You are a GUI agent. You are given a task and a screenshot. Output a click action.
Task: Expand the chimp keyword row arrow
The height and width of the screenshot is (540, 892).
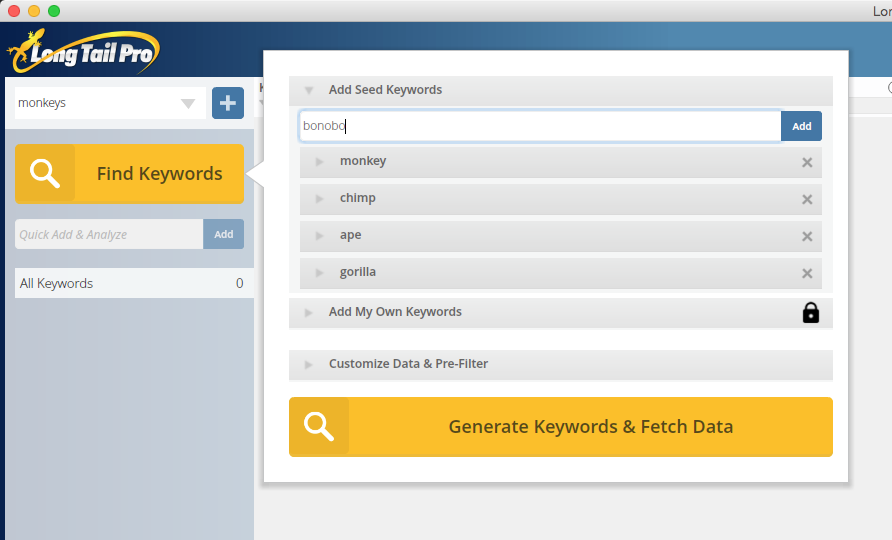click(320, 198)
